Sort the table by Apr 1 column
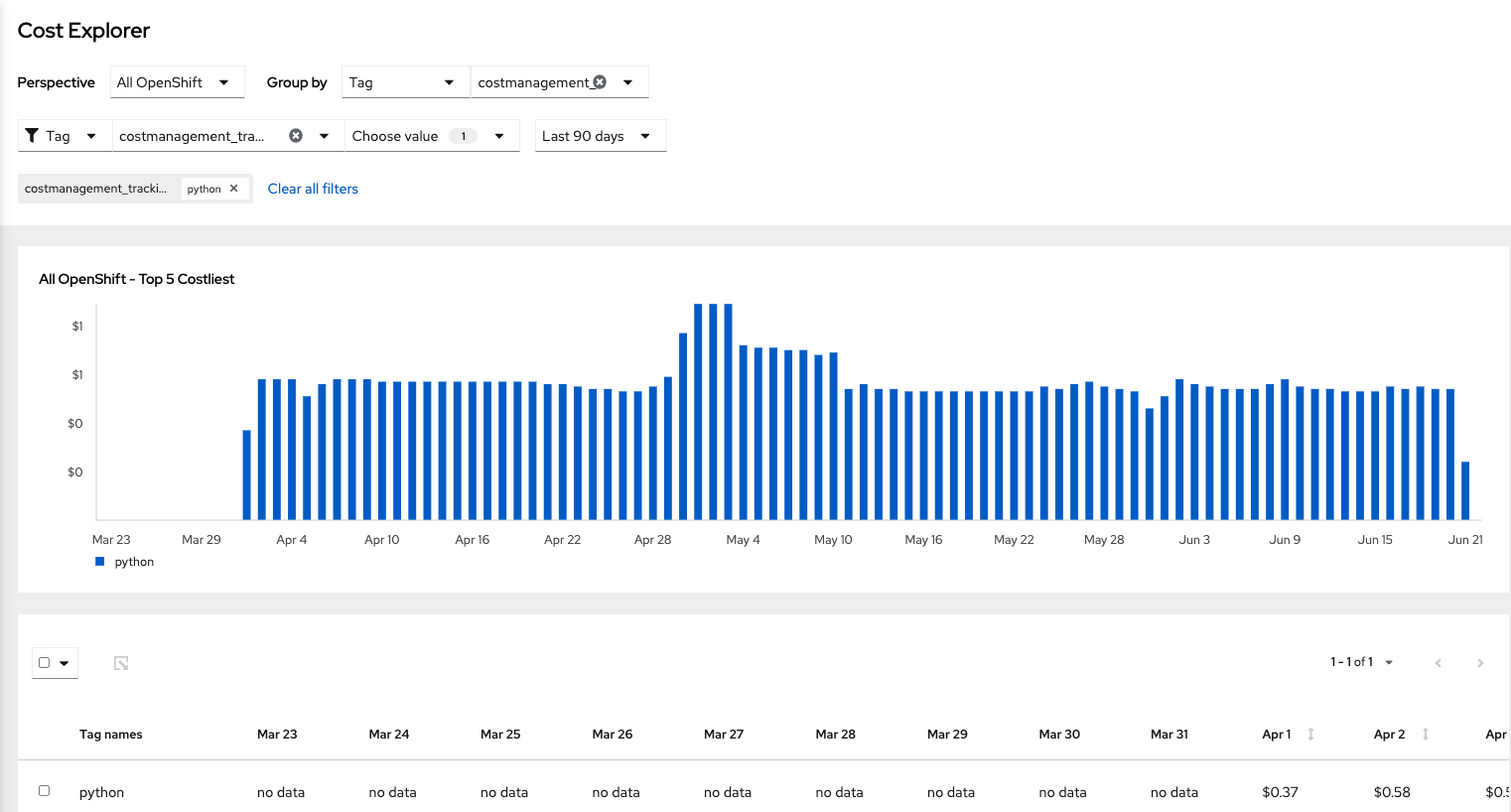This screenshot has width=1511, height=812. 1310,735
